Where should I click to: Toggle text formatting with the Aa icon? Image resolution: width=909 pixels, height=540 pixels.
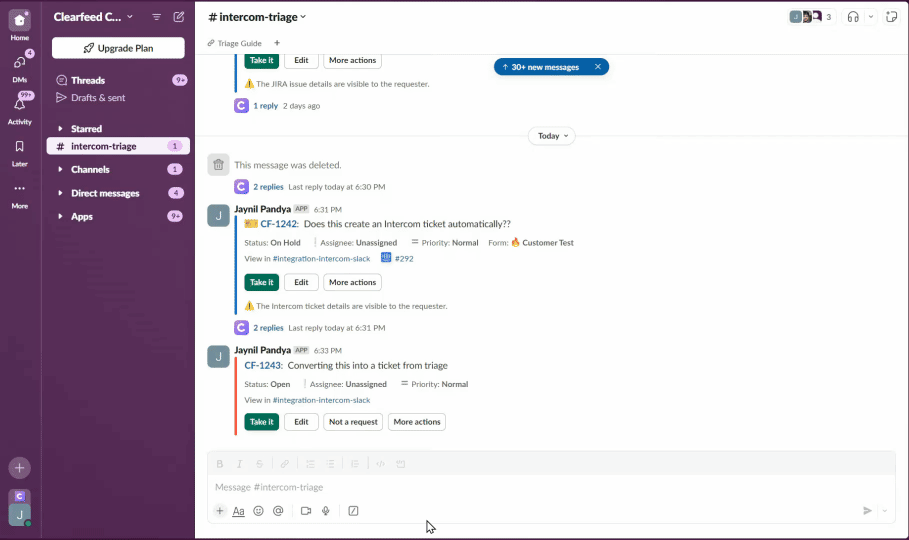point(238,511)
